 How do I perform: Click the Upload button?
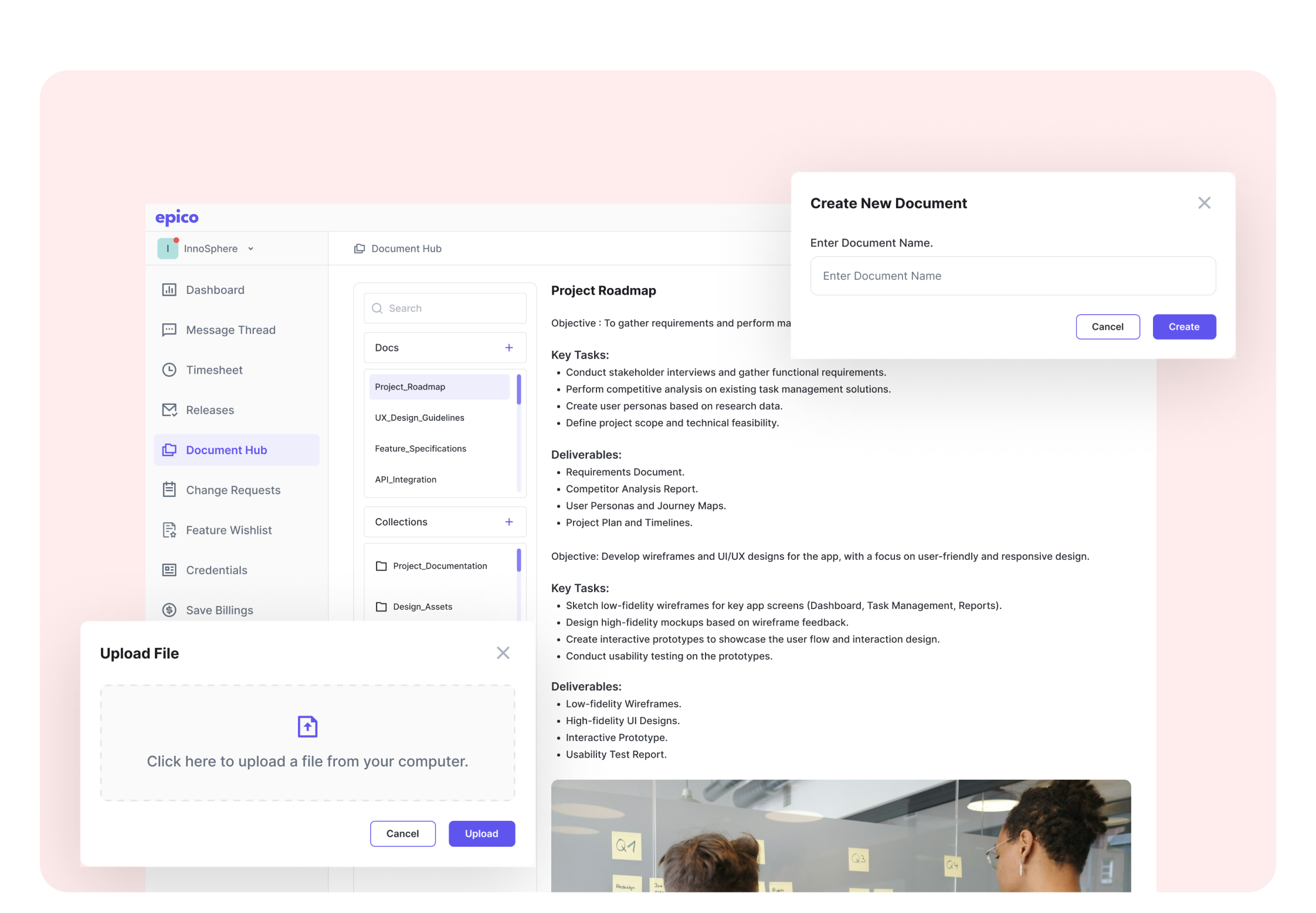(x=481, y=834)
